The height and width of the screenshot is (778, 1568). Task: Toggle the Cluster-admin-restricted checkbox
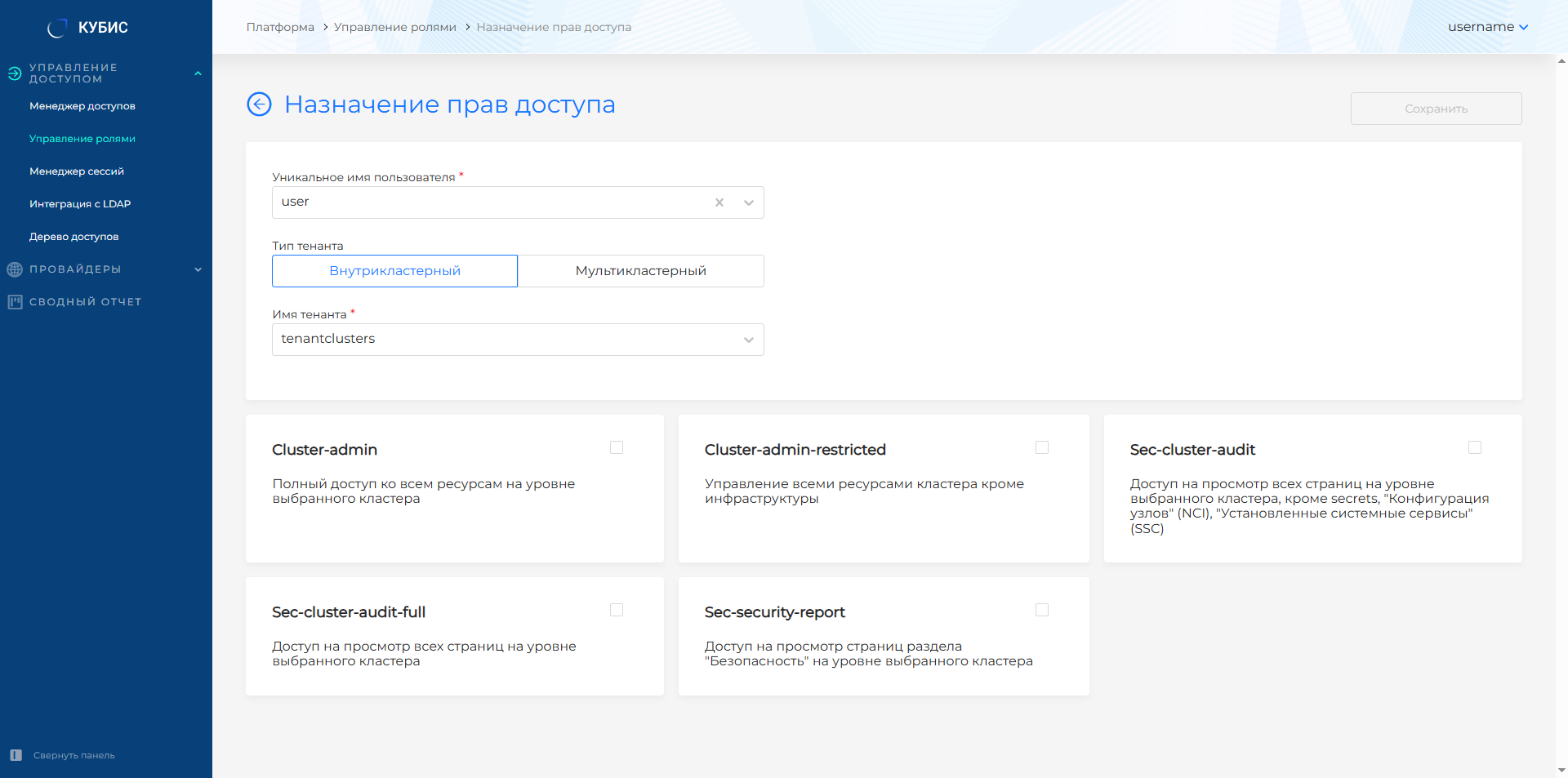pos(1041,447)
